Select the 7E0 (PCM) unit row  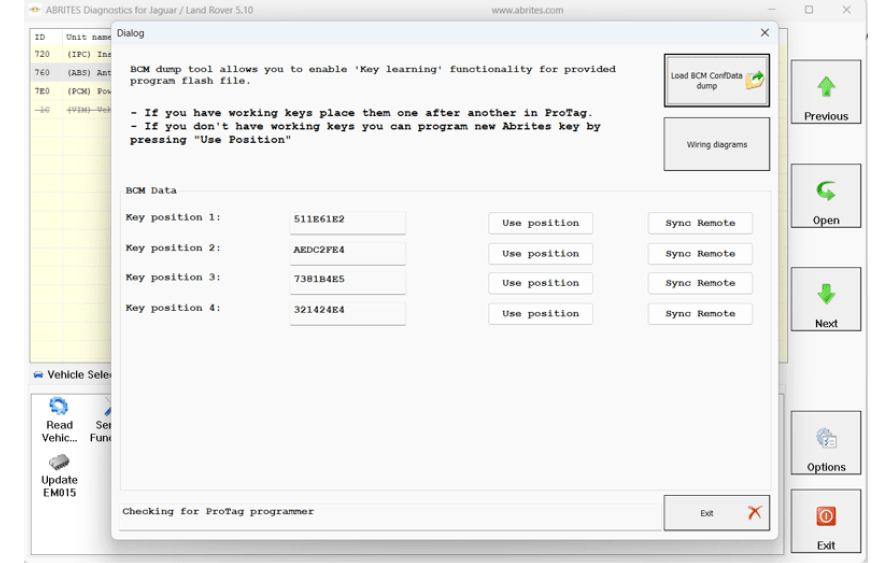(72, 91)
